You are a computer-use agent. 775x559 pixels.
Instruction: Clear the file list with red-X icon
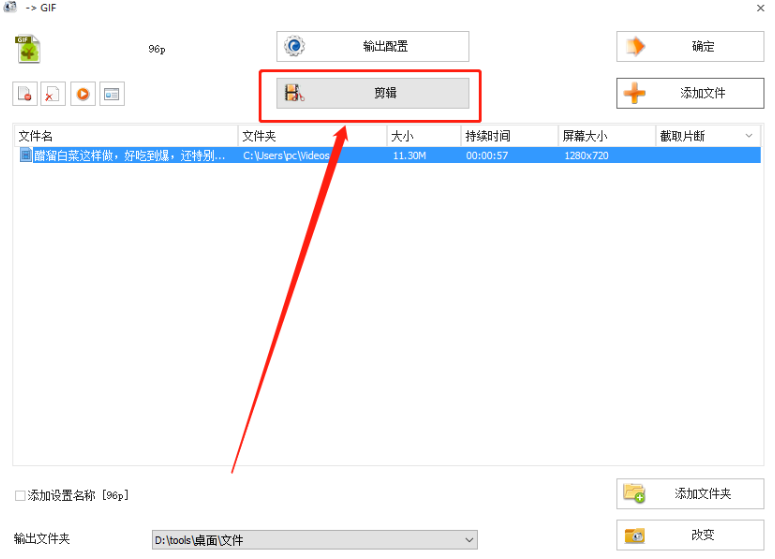[x=53, y=94]
